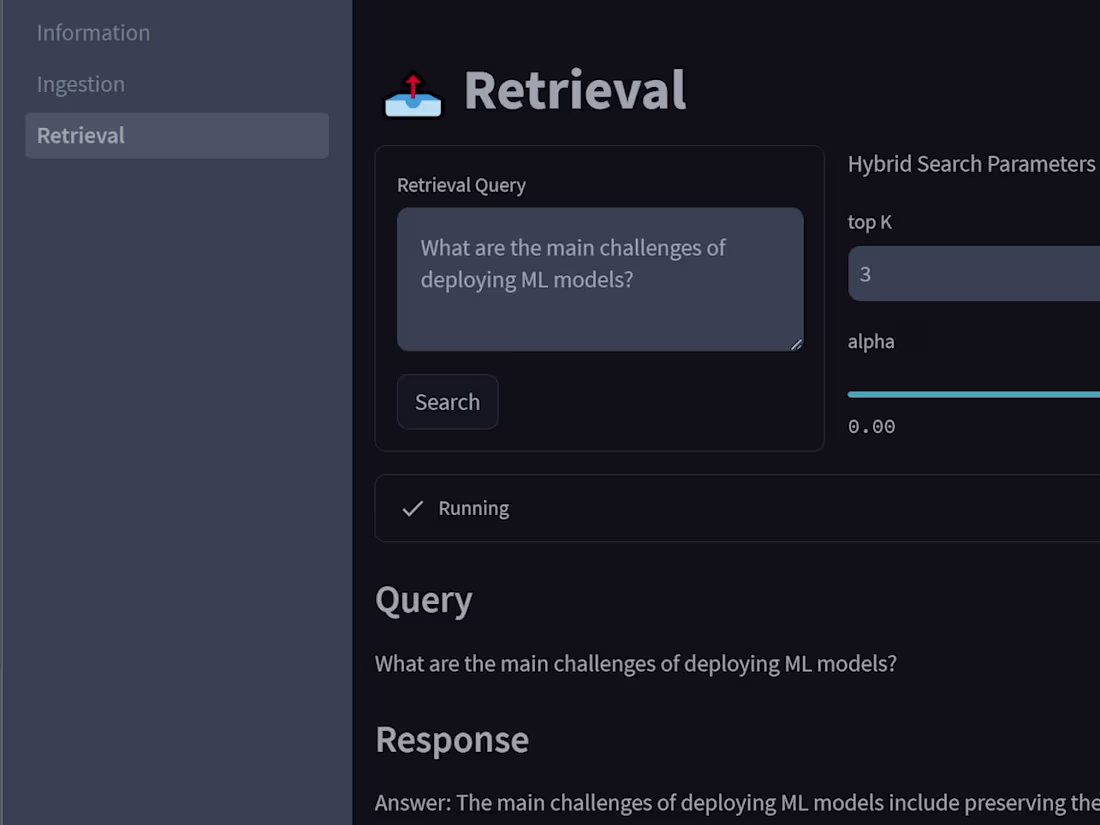Click the text area resize handle
1100x825 pixels.
pos(796,344)
